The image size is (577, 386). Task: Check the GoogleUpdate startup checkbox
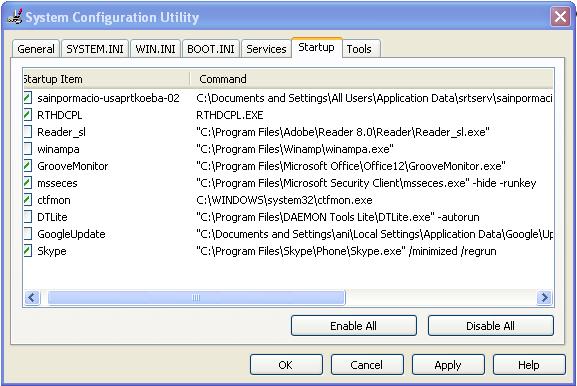[28, 234]
